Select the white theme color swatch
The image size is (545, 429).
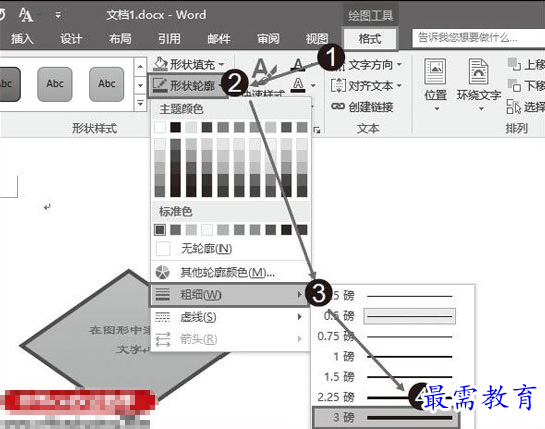pos(160,127)
